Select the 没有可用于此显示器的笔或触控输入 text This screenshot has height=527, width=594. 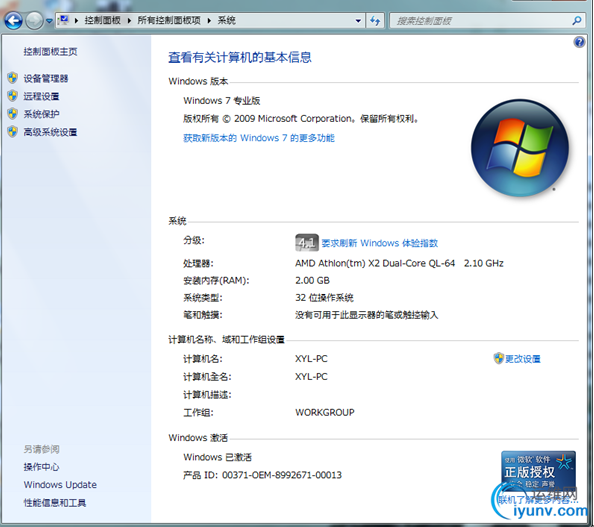point(367,315)
